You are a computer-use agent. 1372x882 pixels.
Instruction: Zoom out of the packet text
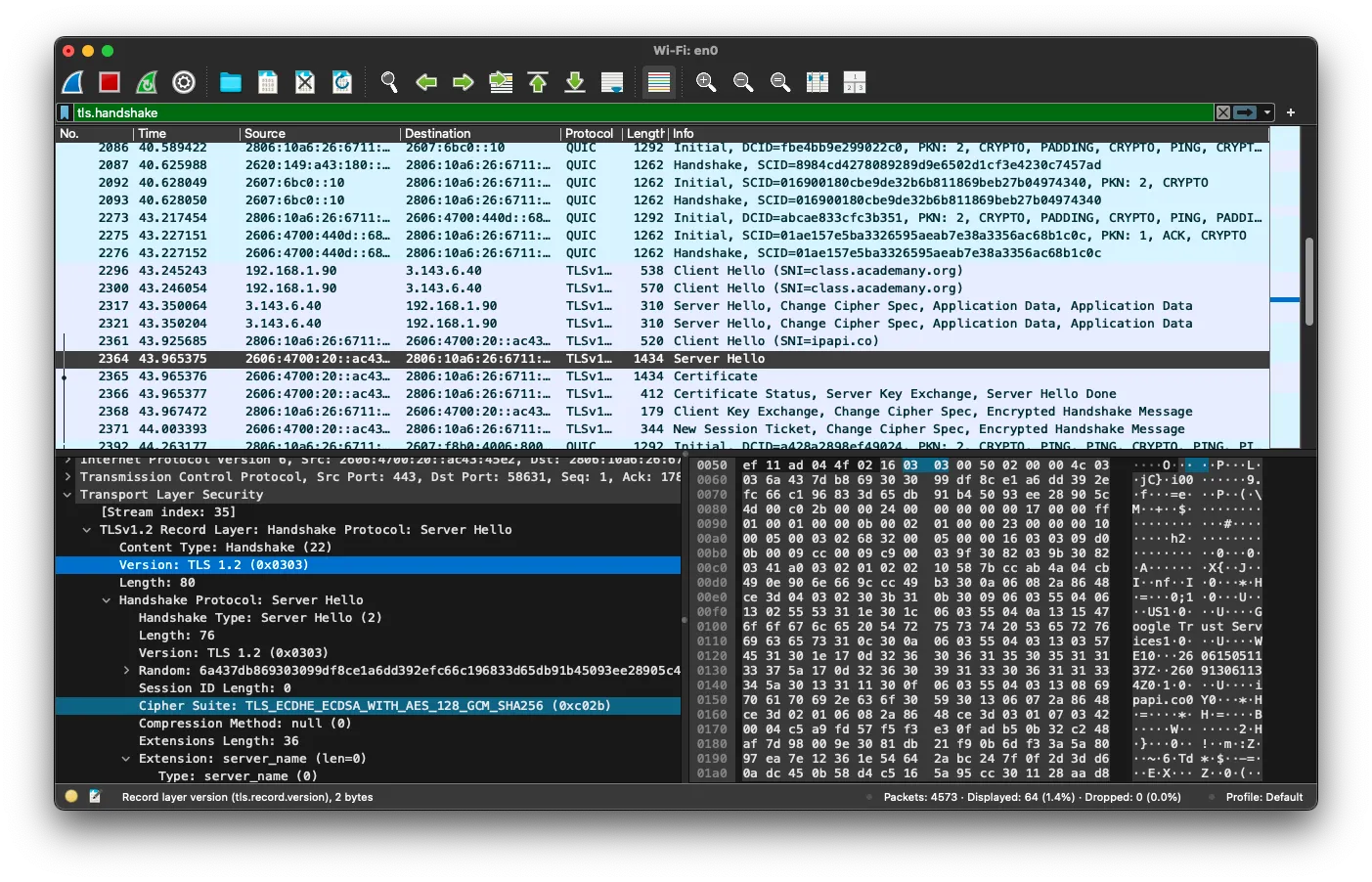pos(743,82)
